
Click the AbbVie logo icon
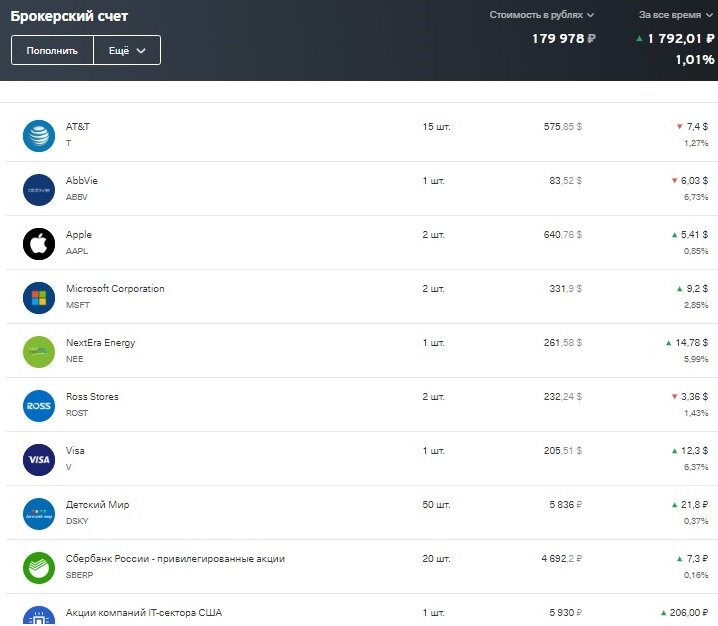(x=39, y=190)
